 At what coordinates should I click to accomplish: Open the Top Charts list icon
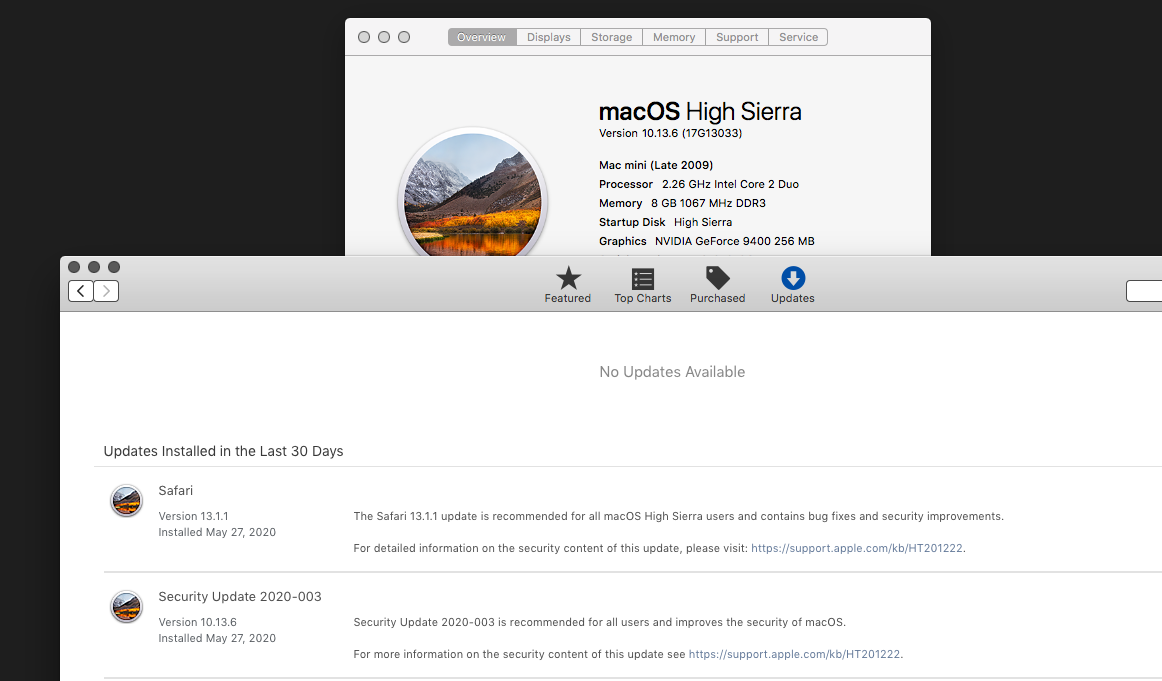(643, 279)
